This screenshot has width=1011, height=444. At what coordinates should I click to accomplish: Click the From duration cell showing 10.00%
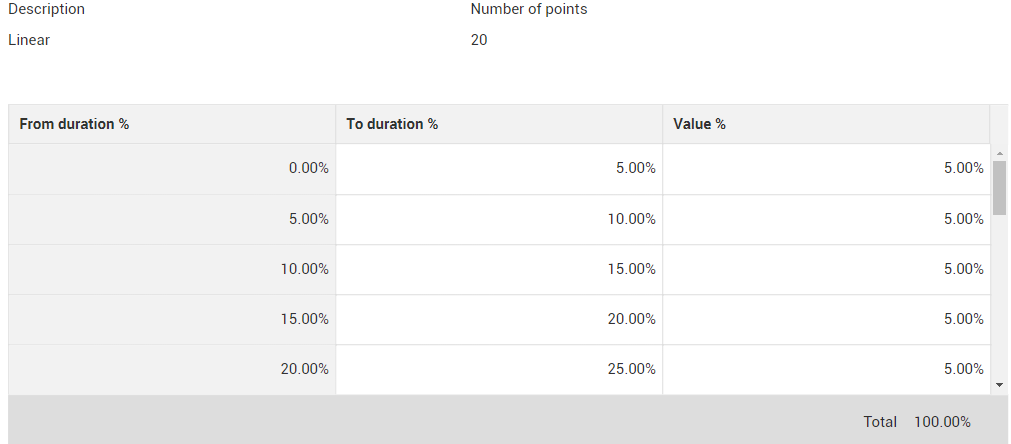172,269
